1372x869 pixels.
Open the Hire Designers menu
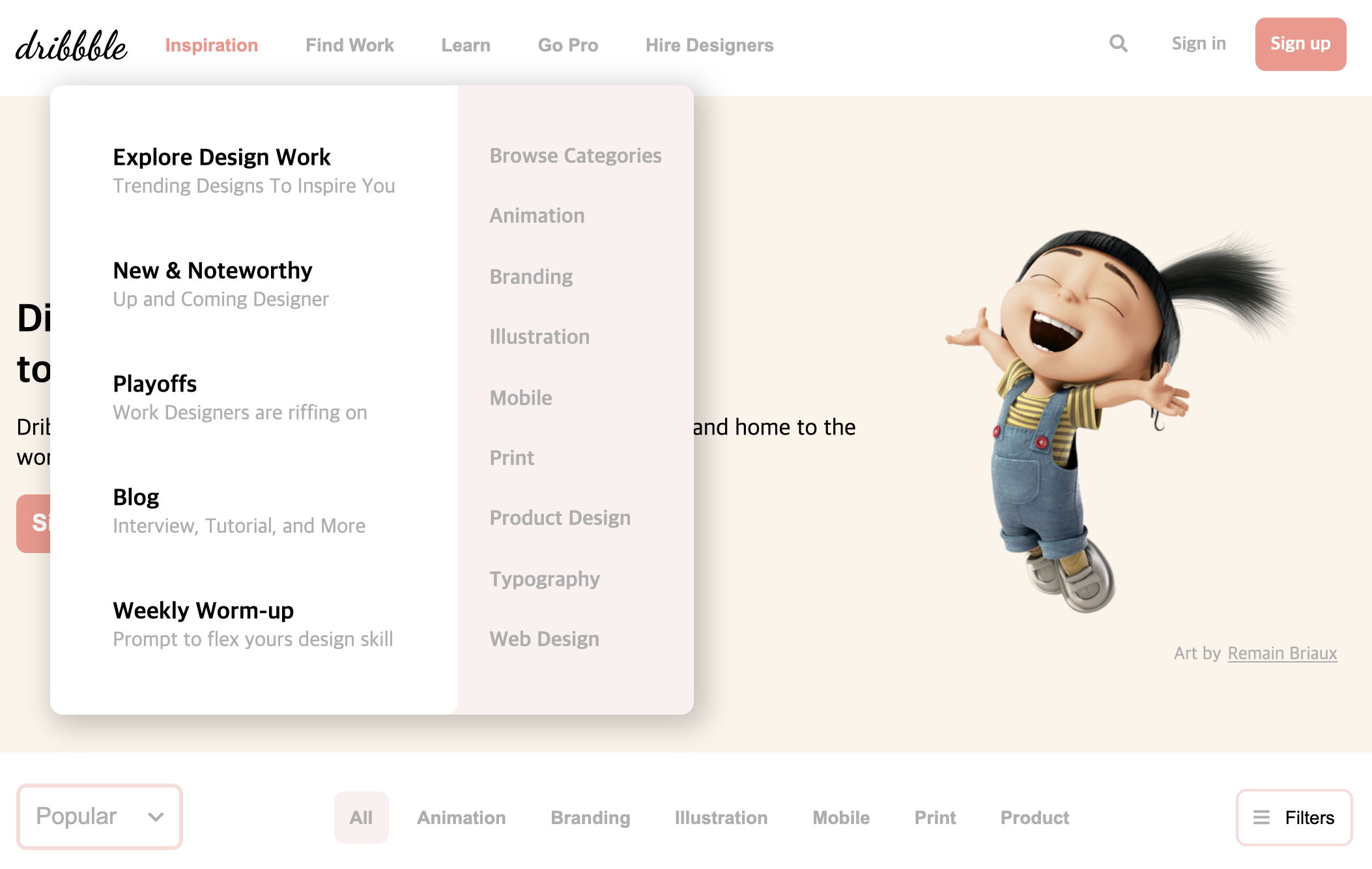point(709,45)
